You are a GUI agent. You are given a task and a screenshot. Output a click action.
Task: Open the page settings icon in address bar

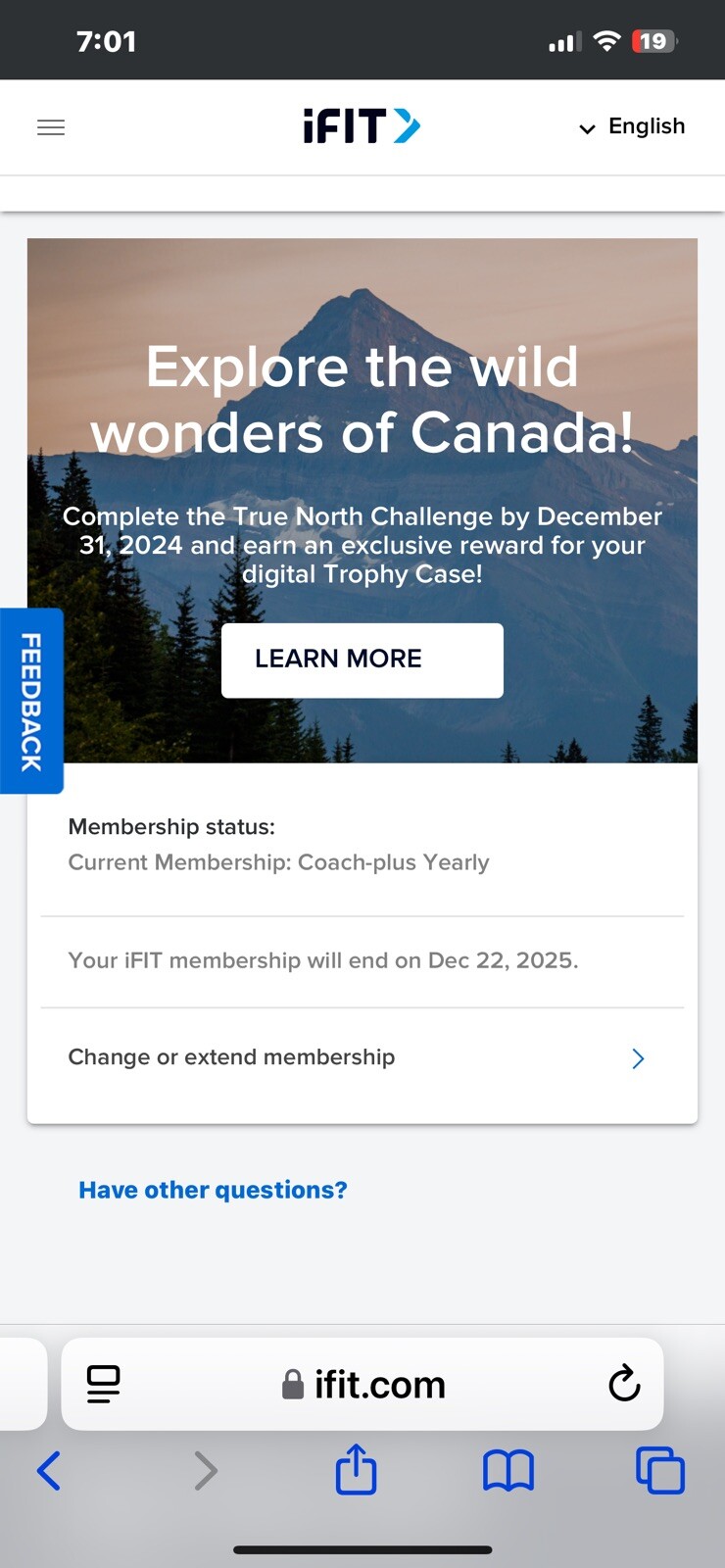pyautogui.click(x=103, y=1384)
